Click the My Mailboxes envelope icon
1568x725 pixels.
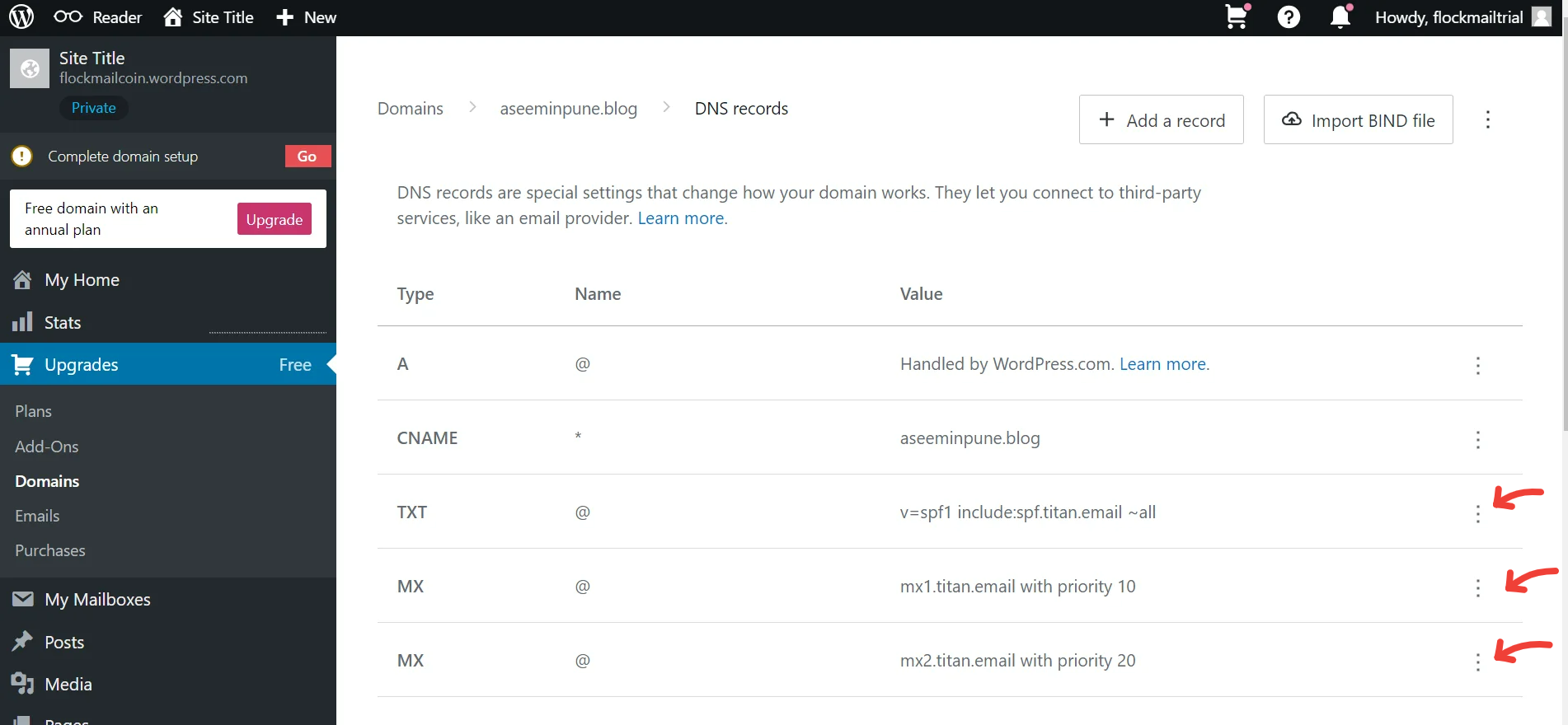23,599
